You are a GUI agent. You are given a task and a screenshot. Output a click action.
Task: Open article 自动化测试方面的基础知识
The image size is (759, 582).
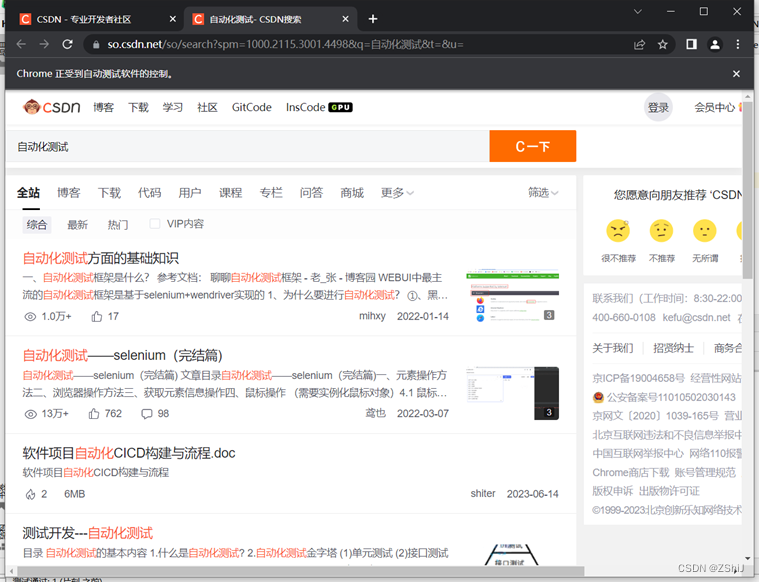click(101, 259)
